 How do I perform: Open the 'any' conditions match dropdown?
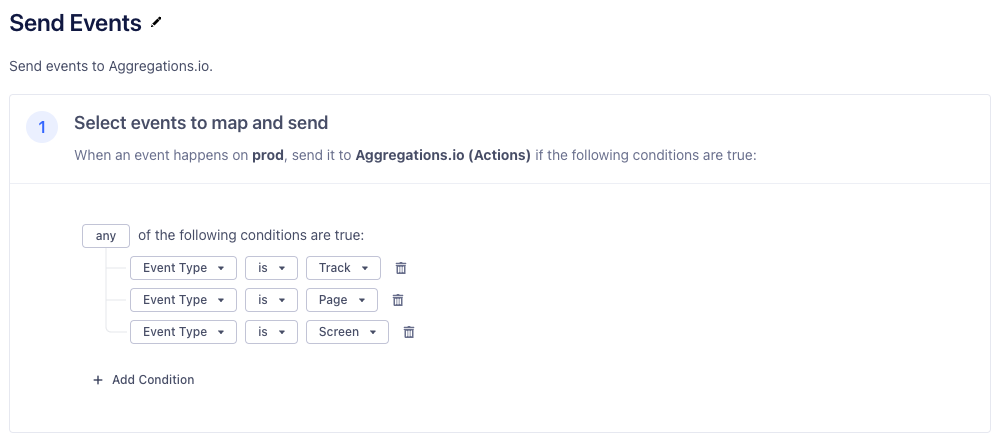tap(106, 236)
